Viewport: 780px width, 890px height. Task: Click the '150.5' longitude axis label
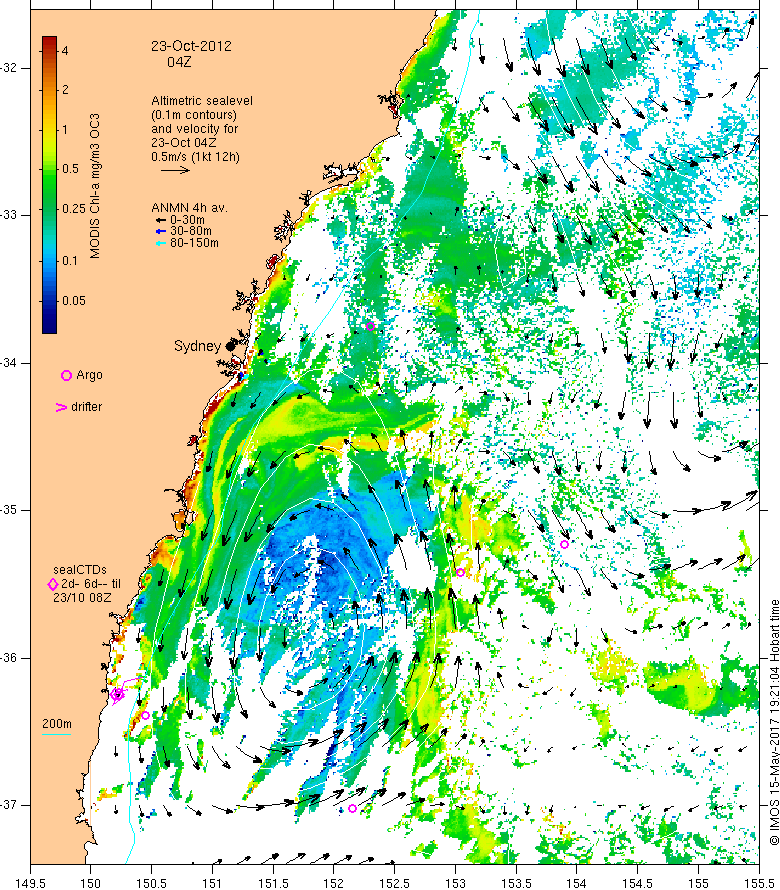pyautogui.click(x=152, y=884)
